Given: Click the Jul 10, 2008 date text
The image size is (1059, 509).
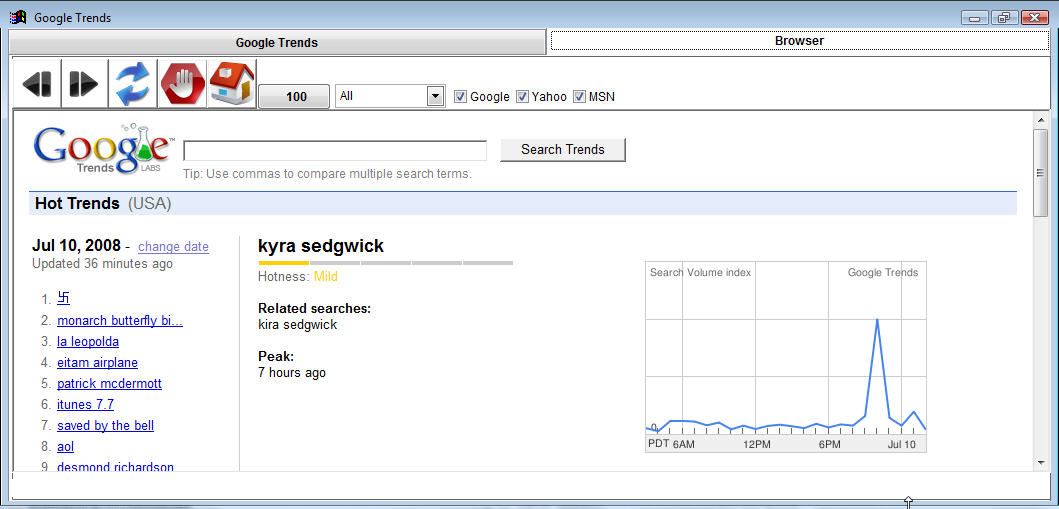Looking at the screenshot, I should click(x=76, y=246).
